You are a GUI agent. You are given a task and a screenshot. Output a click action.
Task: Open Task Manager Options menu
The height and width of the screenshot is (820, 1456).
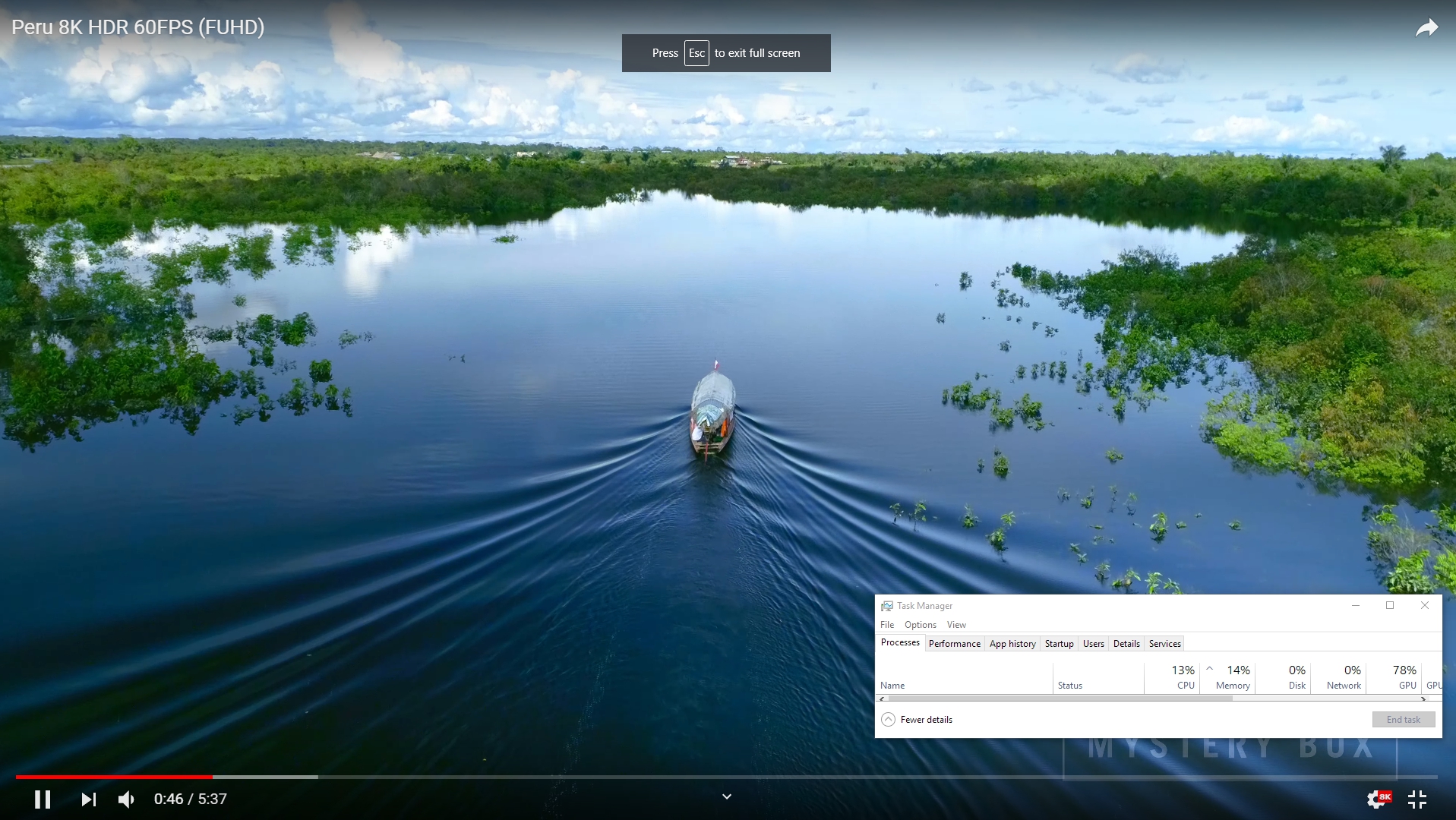pos(920,625)
